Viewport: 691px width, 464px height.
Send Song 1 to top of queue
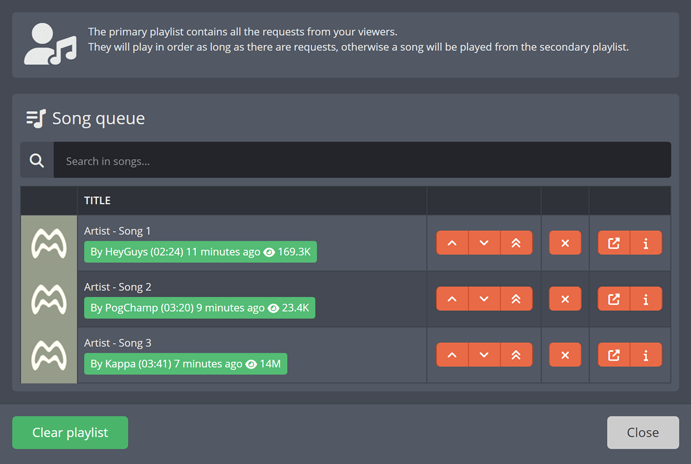tap(516, 243)
